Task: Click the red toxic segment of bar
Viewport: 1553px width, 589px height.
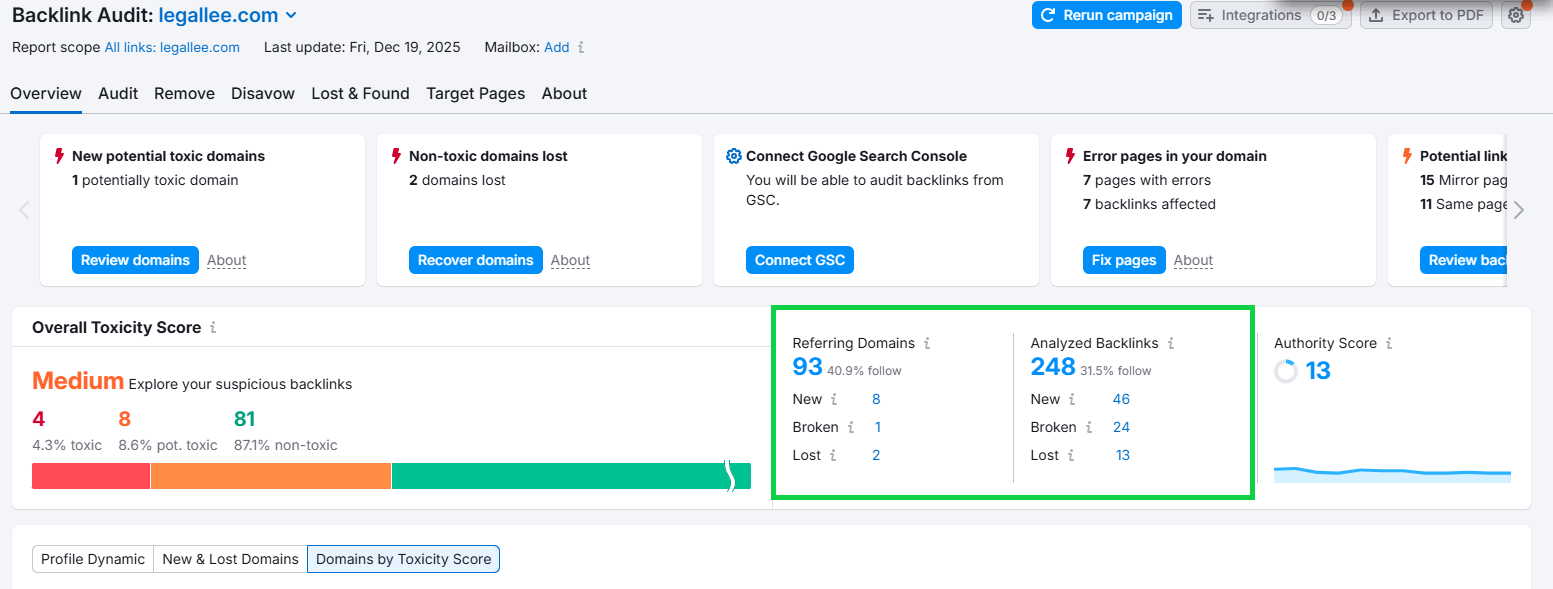Action: (91, 476)
